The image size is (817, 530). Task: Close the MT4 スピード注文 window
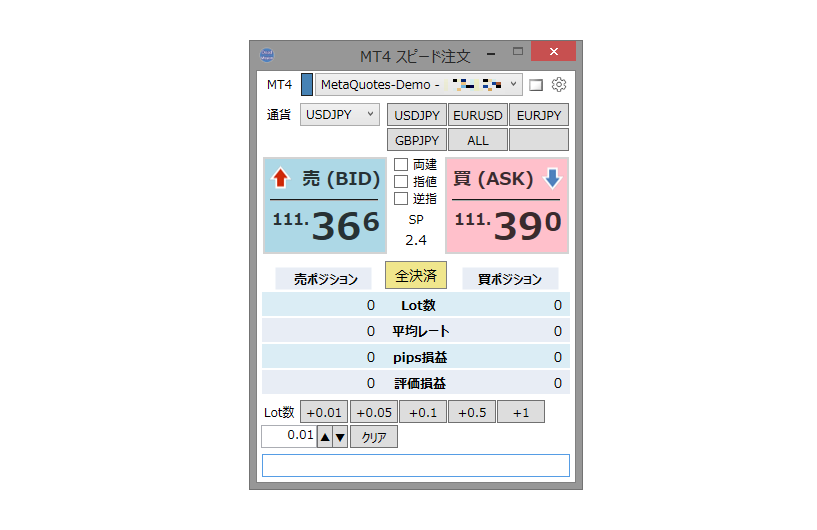(x=553, y=51)
